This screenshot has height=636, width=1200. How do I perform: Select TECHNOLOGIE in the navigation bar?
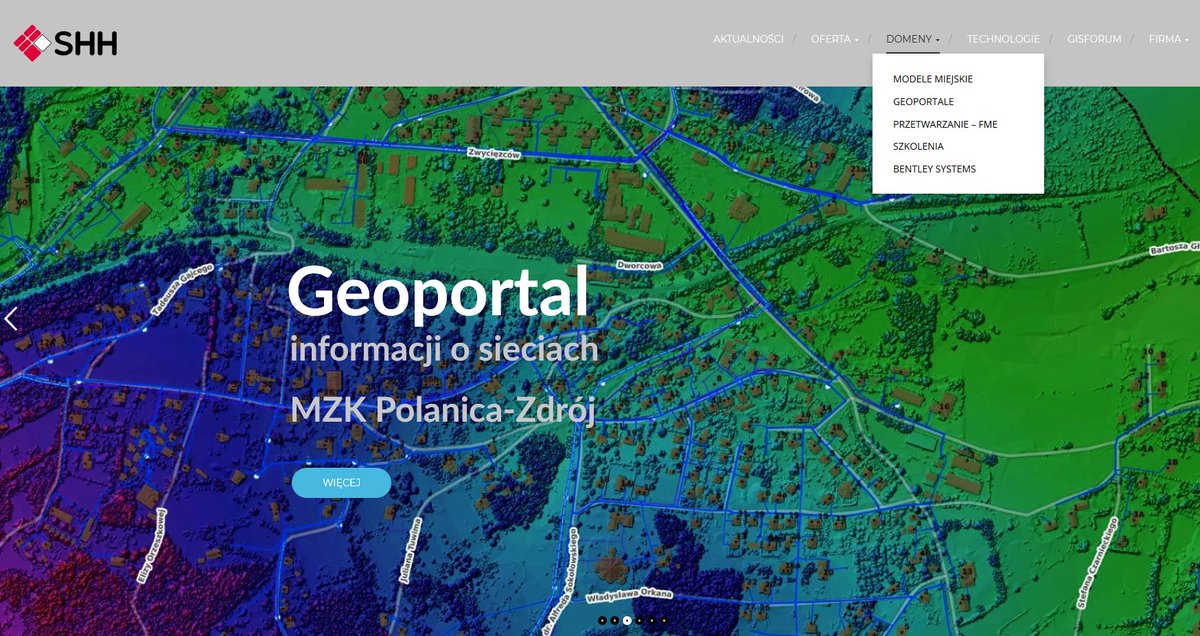(1003, 38)
